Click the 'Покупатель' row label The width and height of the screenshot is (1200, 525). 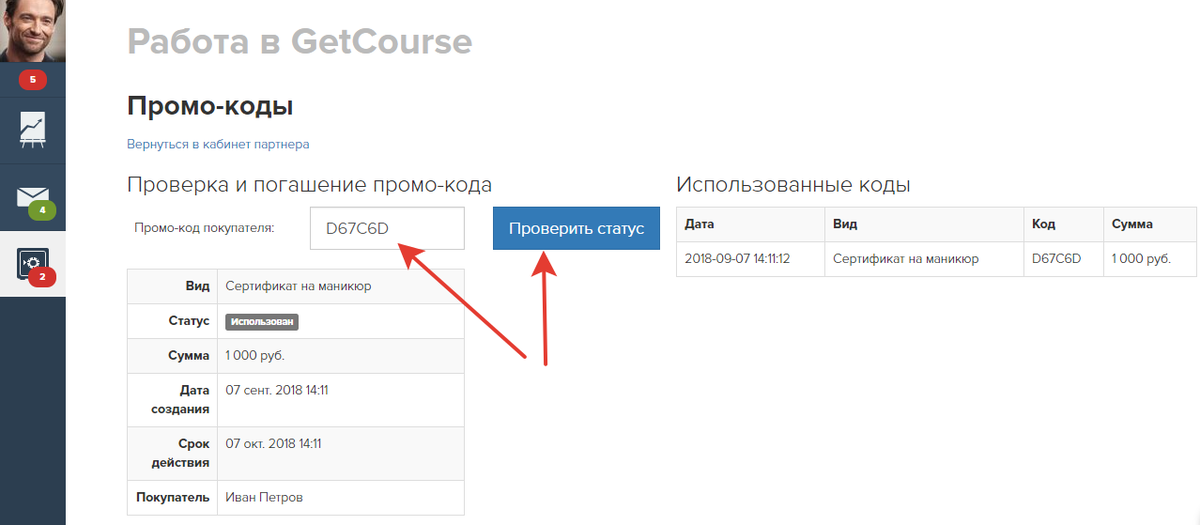coord(173,497)
